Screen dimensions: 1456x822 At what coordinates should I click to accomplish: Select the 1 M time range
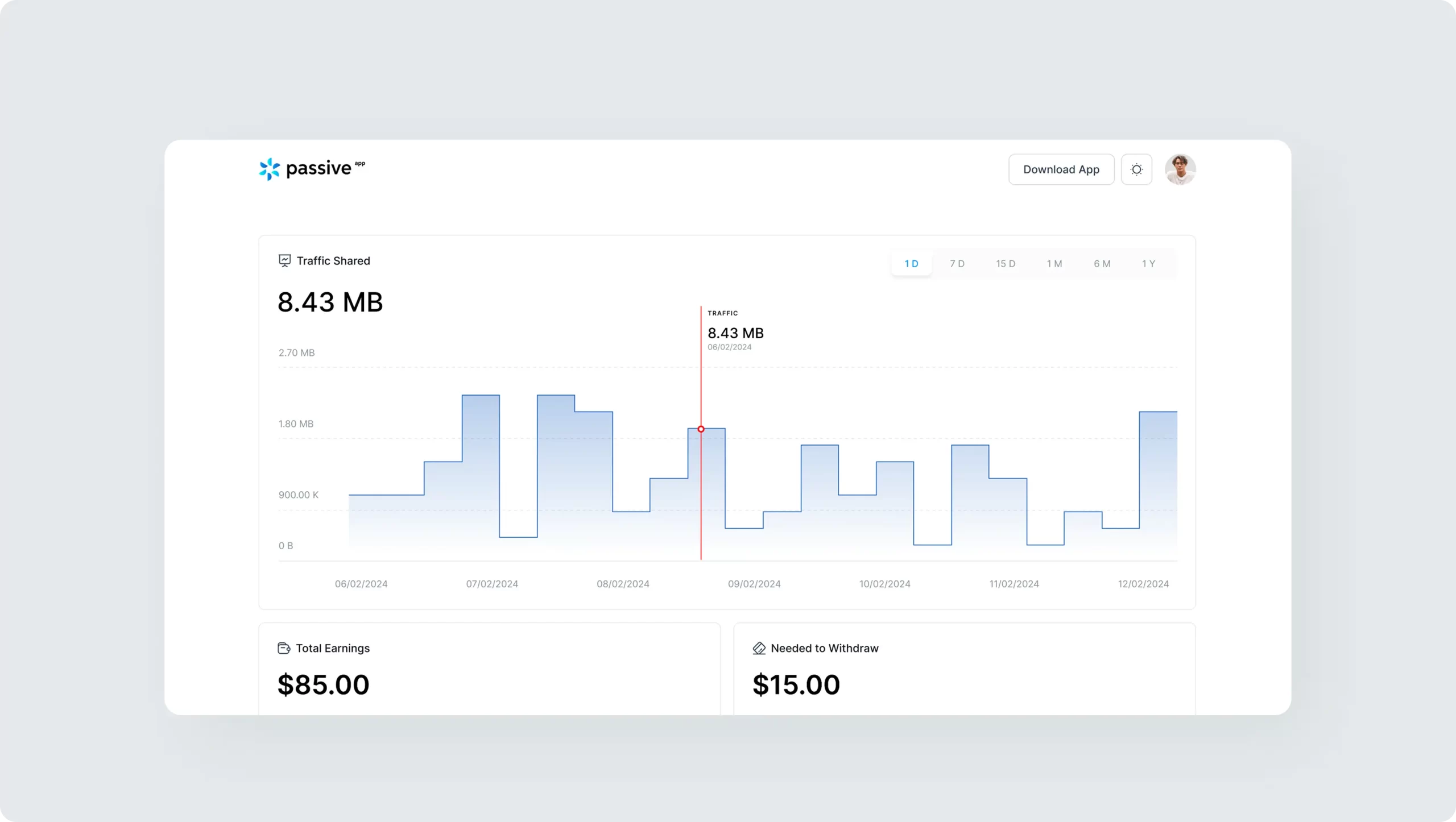(x=1054, y=264)
